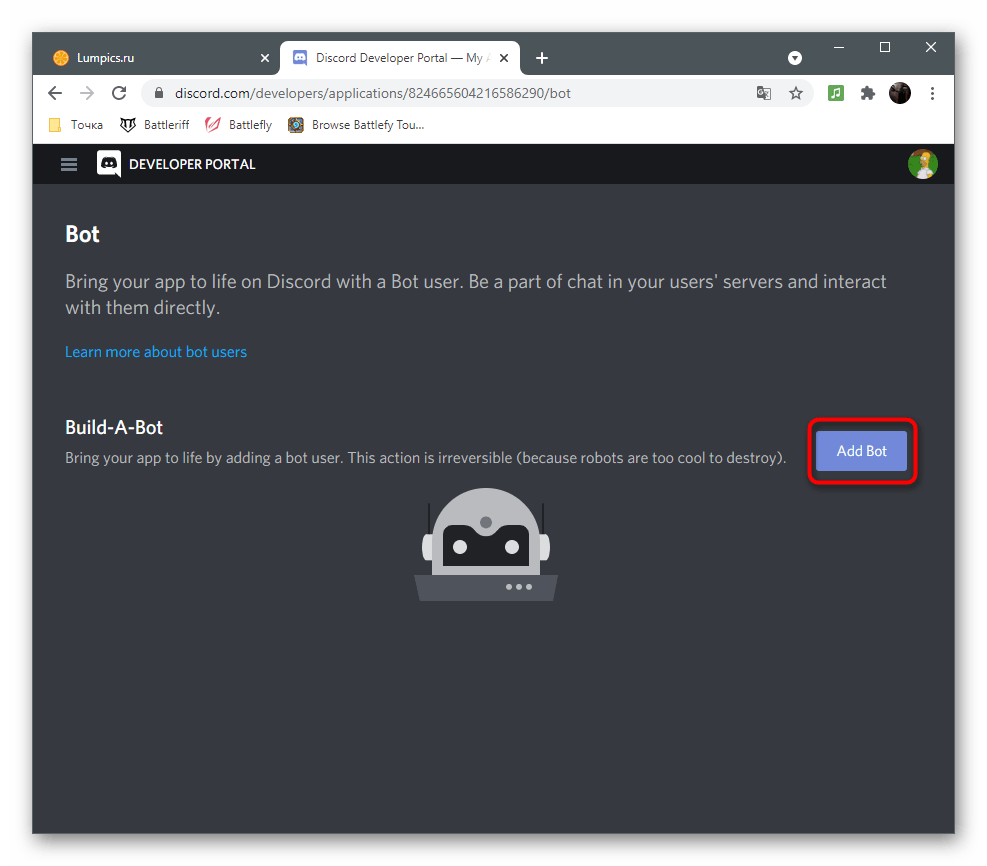Screen dimensions: 987x866
Task: Click the Add Bot button
Action: [861, 451]
